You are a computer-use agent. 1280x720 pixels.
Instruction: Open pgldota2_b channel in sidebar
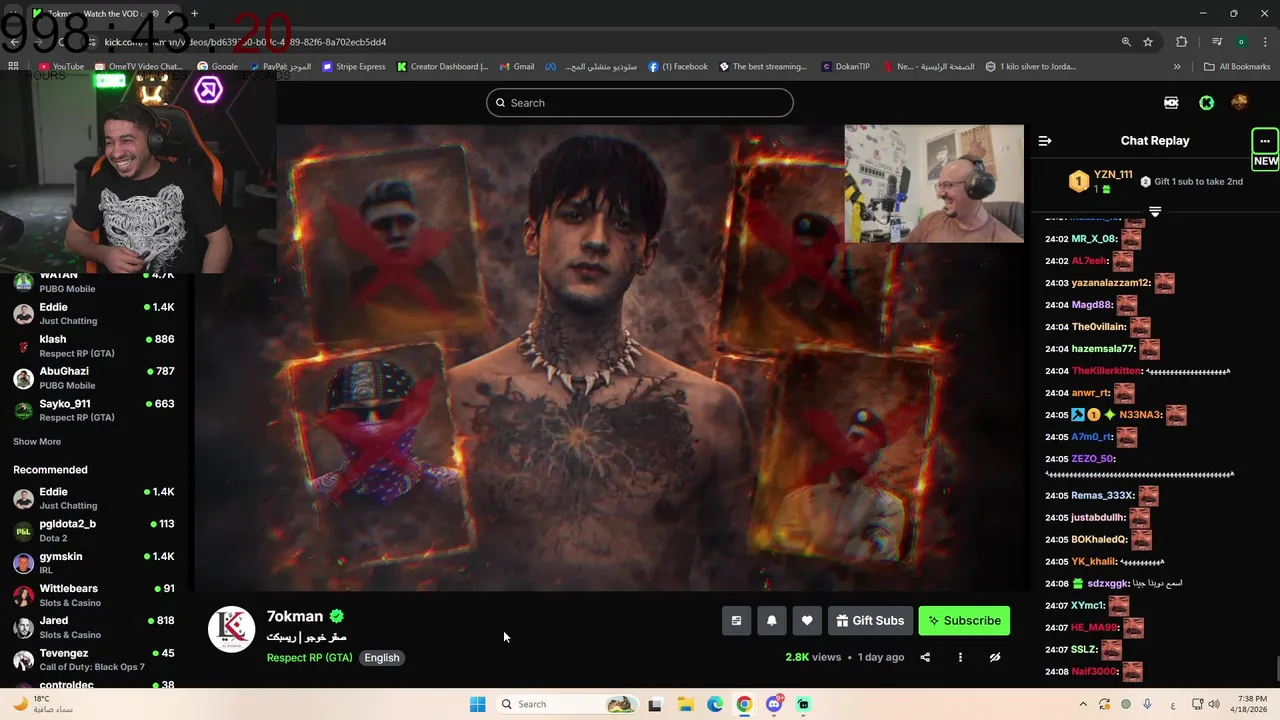pyautogui.click(x=93, y=530)
